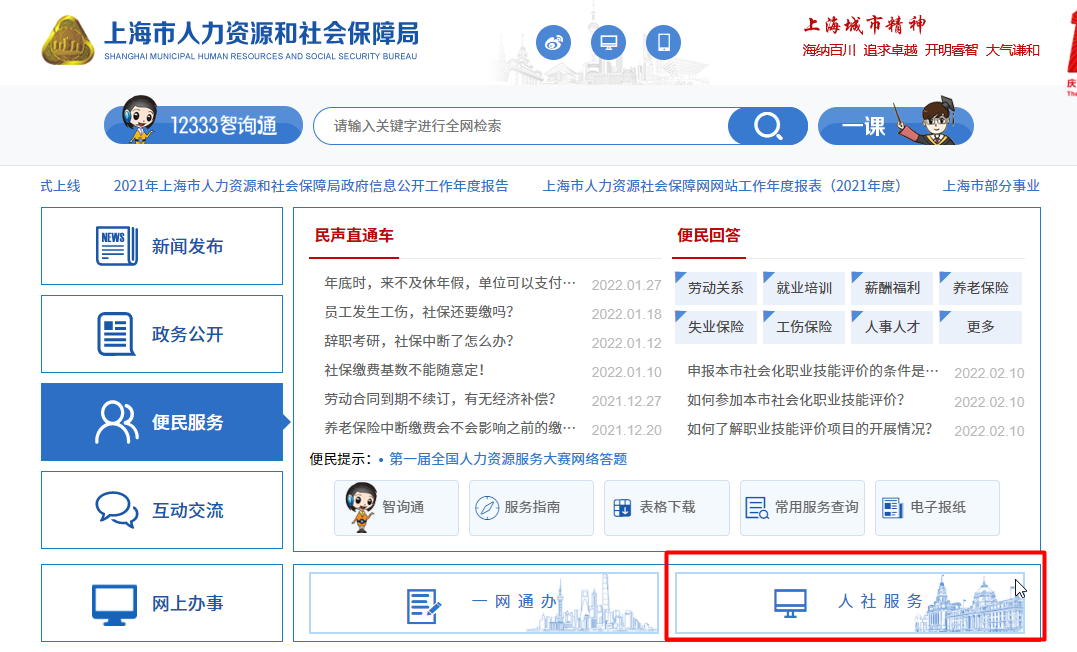Open article 劳动合同到期不续订，有无经济补偿？
Viewport: 1077px width, 652px height.
[440, 398]
